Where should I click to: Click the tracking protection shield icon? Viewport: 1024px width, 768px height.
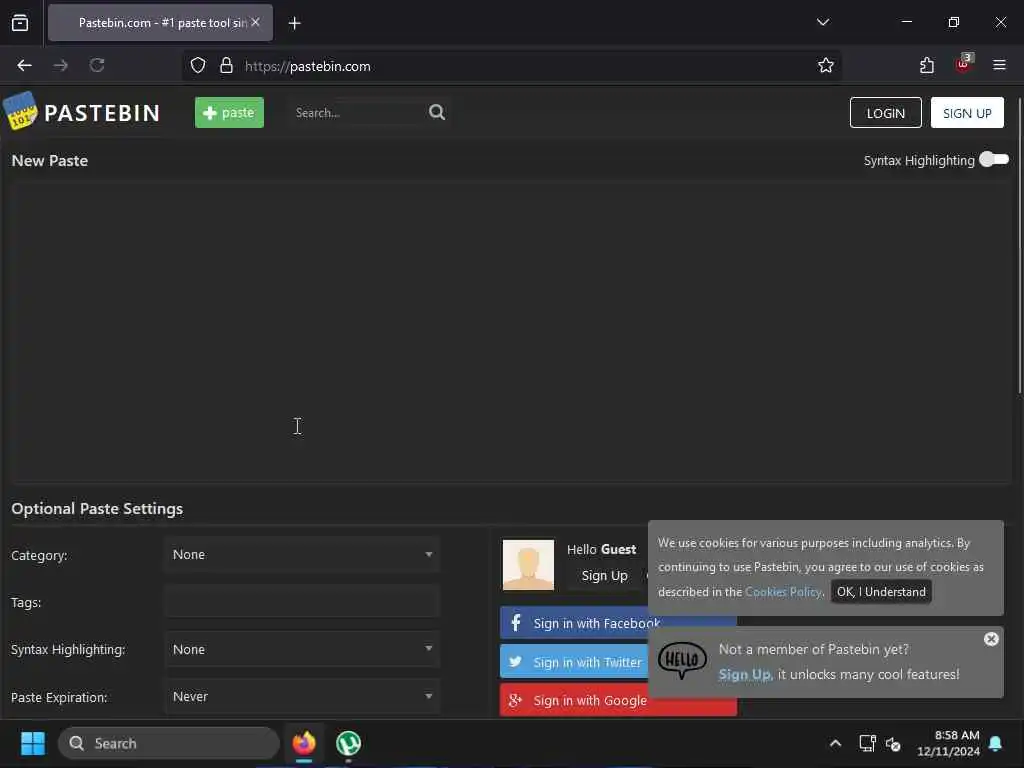(x=198, y=65)
